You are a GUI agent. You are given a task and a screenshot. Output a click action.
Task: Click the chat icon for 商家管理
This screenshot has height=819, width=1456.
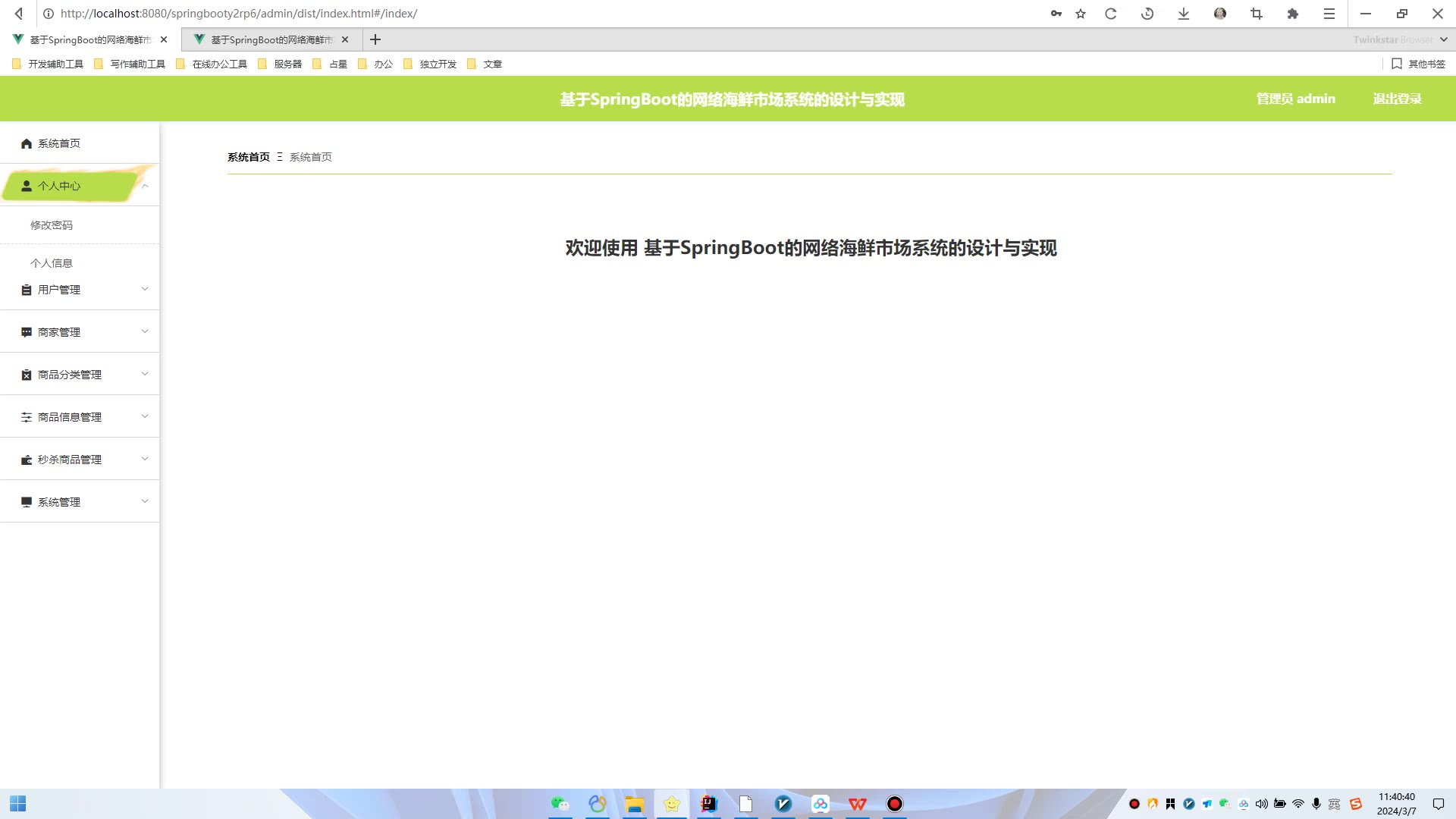click(x=27, y=332)
